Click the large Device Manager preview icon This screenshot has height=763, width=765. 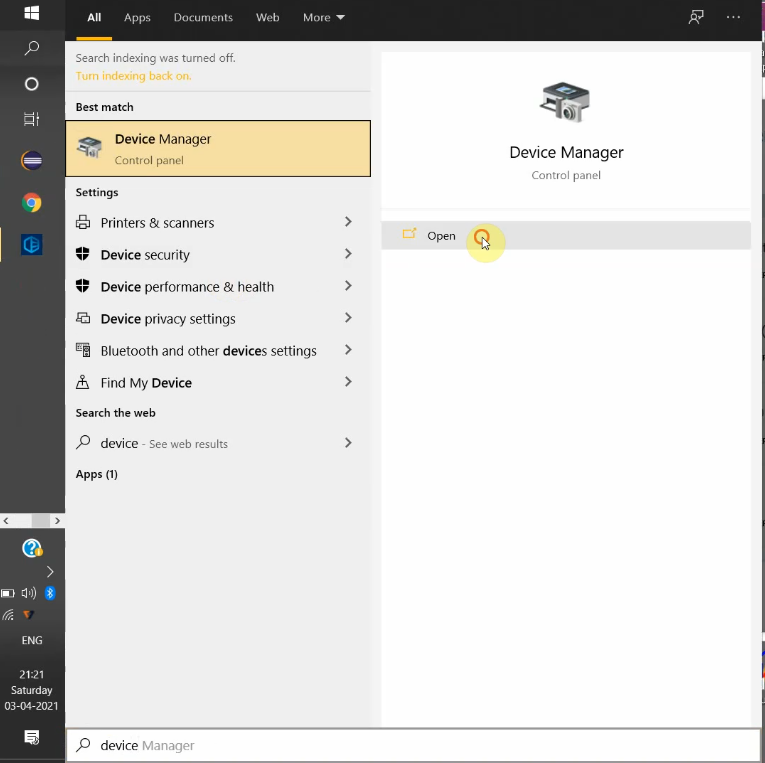[x=565, y=102]
